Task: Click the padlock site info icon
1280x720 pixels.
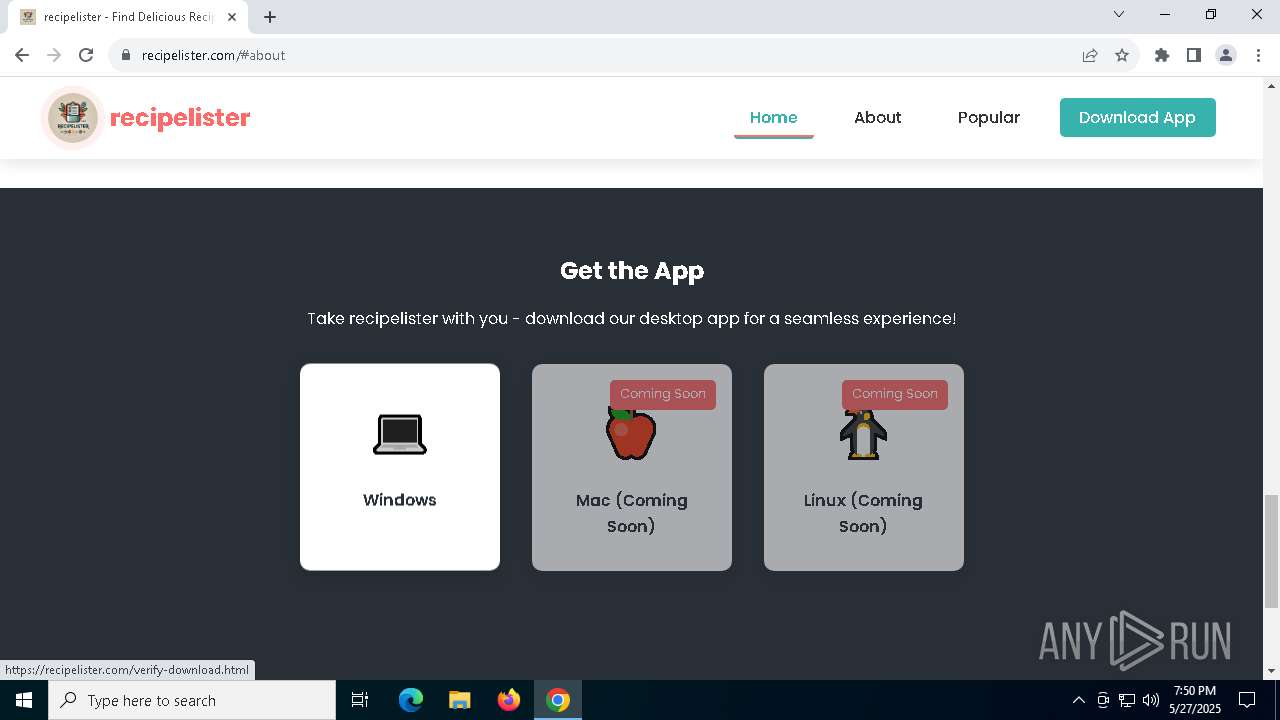Action: pyautogui.click(x=125, y=55)
